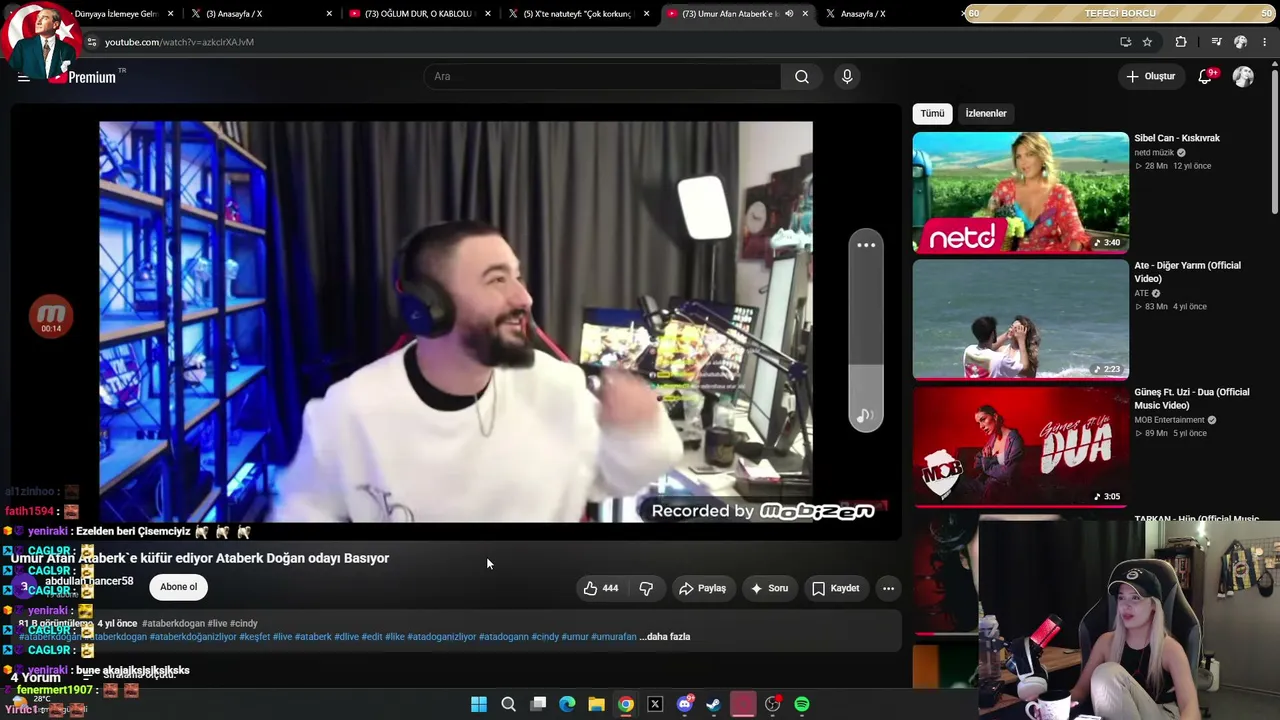Select the Tümü filter chip
1280x720 pixels.
tap(932, 114)
